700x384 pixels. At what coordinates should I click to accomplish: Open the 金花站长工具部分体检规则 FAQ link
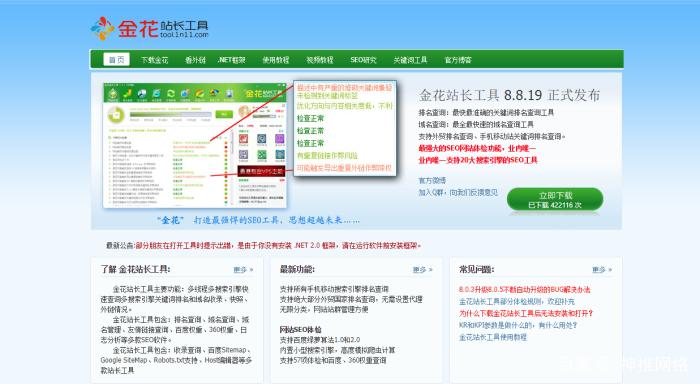tap(517, 302)
